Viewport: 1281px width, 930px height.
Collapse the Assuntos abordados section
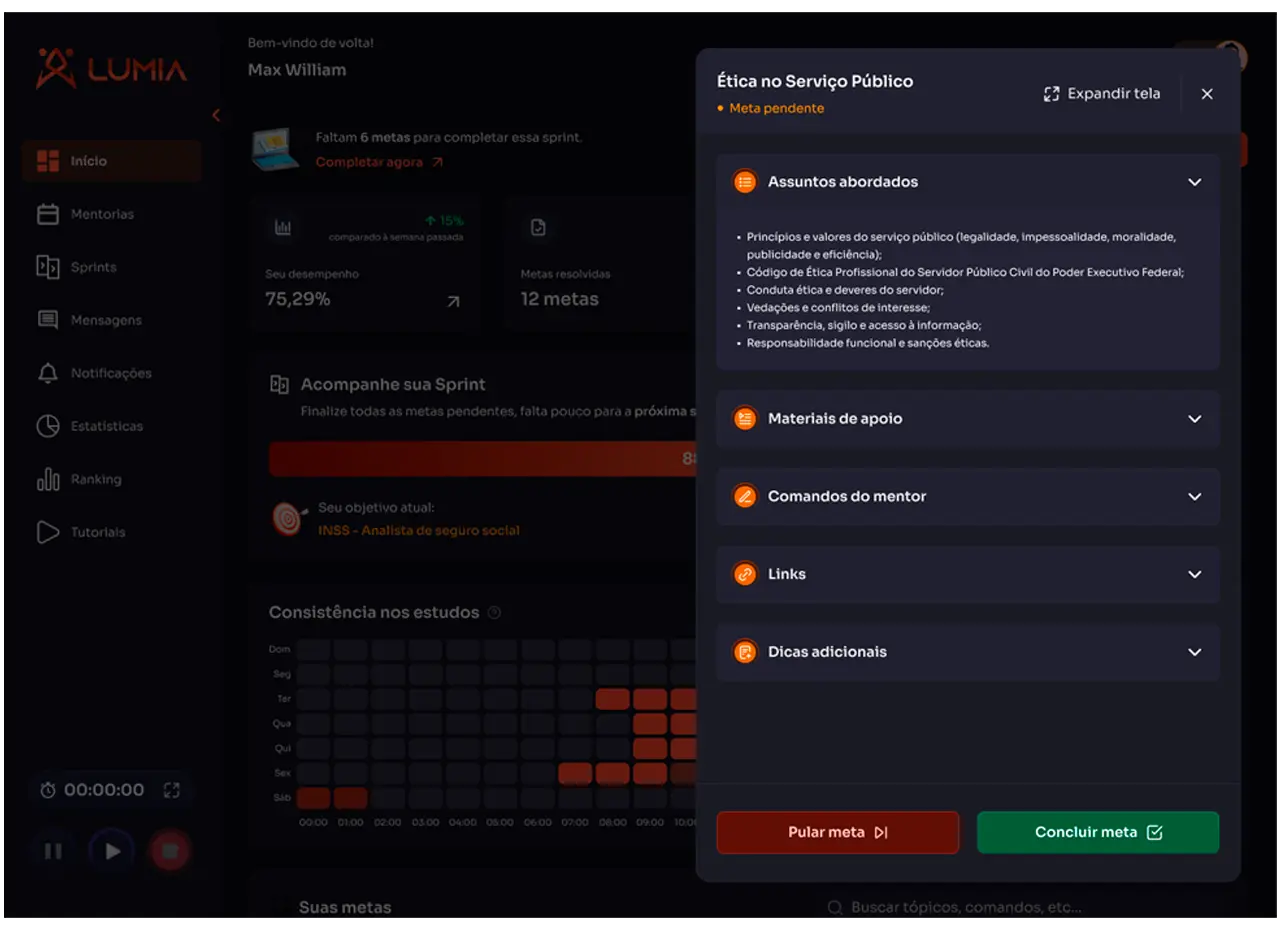1194,182
